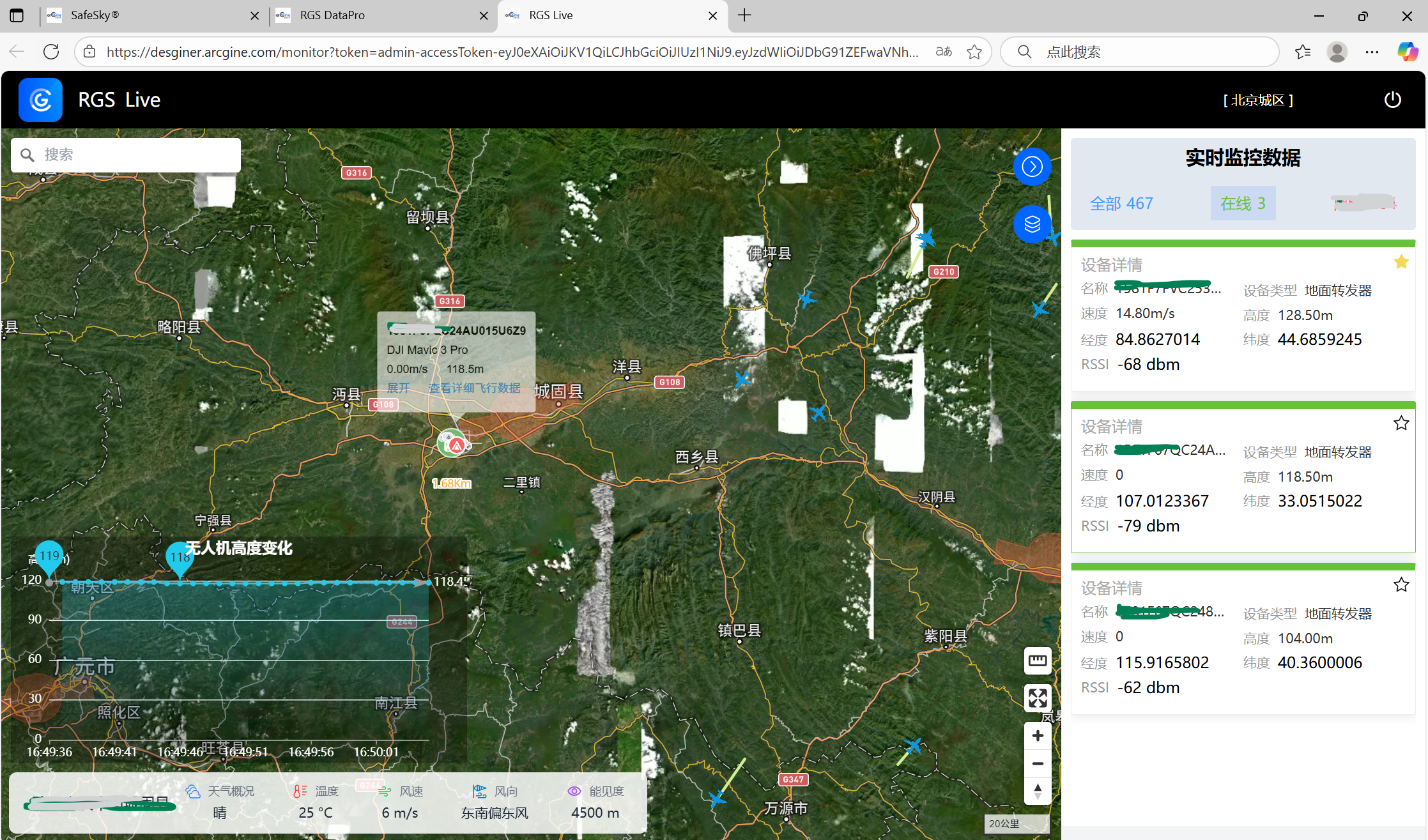The width and height of the screenshot is (1428, 840).
Task: Switch to the 全部 467 tab
Action: (1121, 203)
